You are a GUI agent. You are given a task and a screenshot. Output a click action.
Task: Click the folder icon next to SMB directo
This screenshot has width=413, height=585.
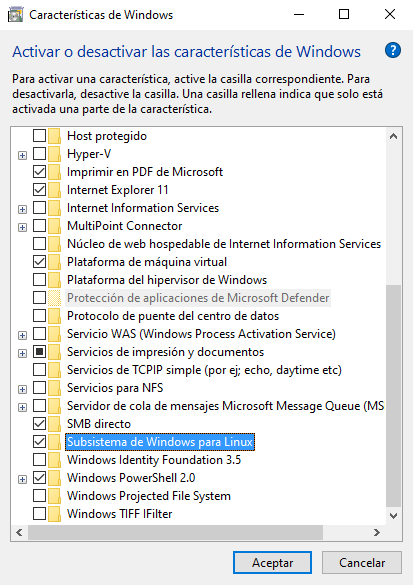tap(54, 423)
